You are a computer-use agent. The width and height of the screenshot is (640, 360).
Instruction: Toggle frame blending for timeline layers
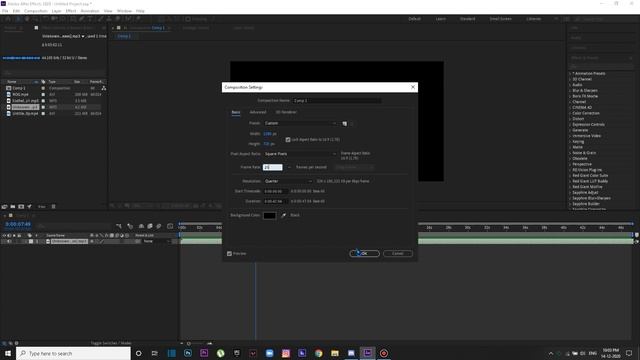(150, 226)
